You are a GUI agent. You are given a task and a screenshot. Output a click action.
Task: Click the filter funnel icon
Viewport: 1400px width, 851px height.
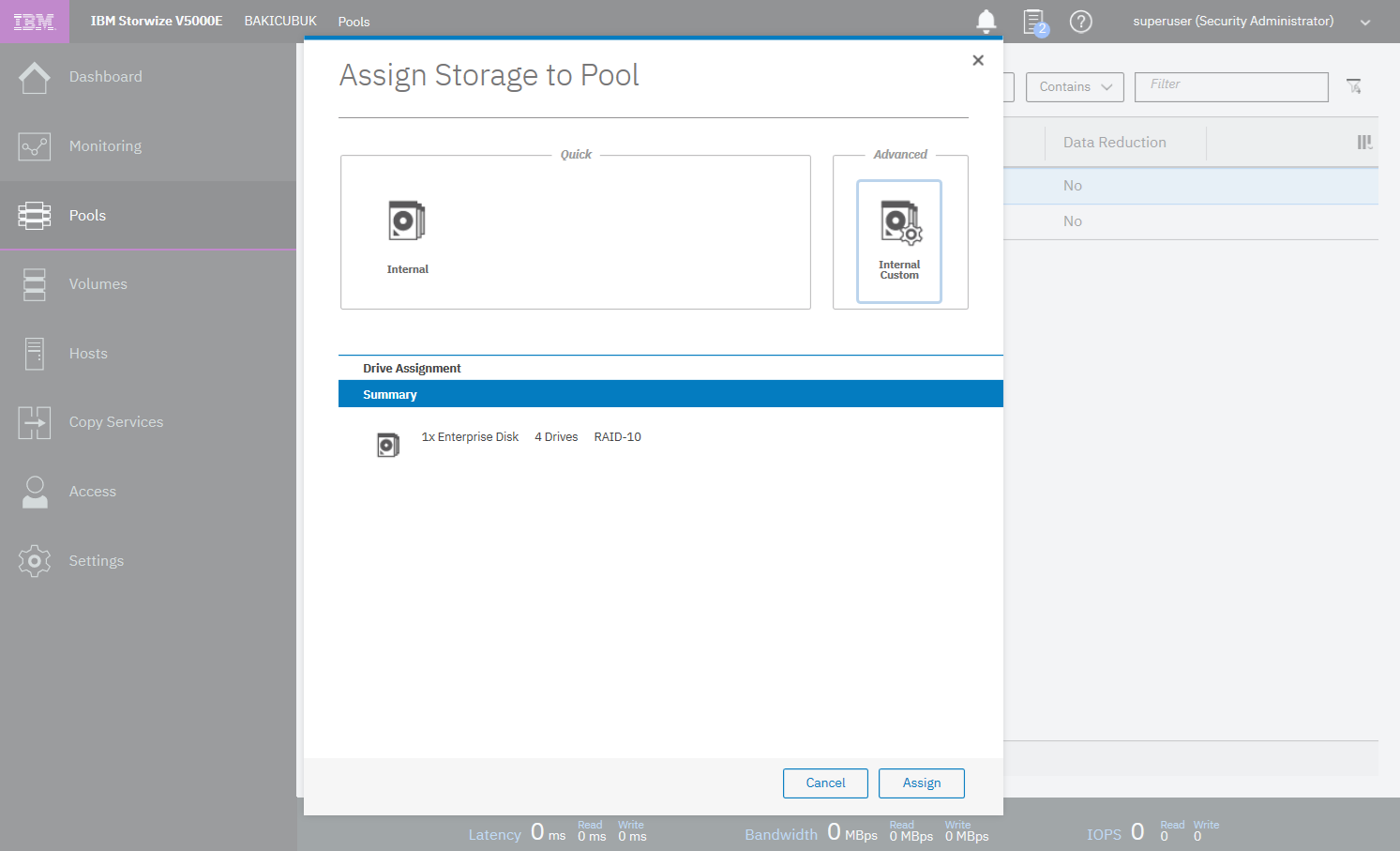click(x=1354, y=86)
